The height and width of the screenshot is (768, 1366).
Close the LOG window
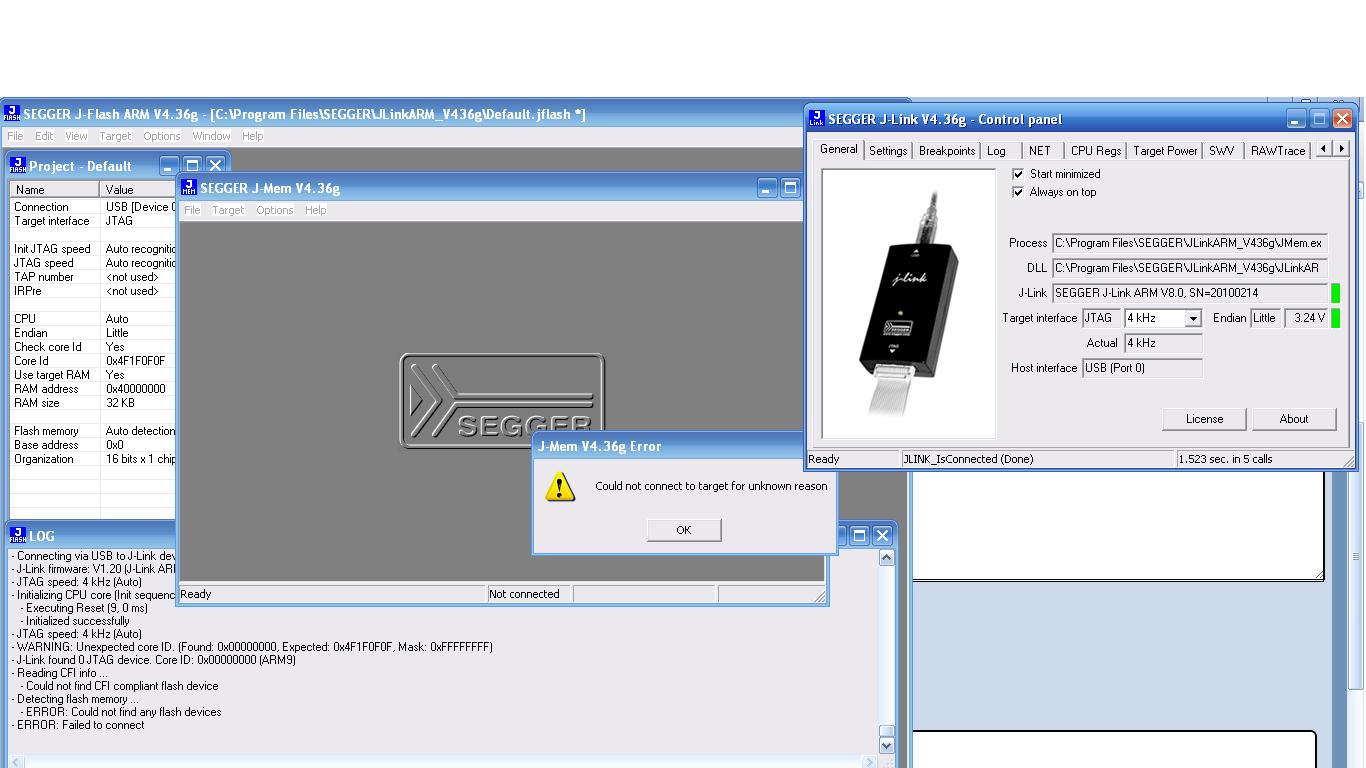[x=882, y=536]
